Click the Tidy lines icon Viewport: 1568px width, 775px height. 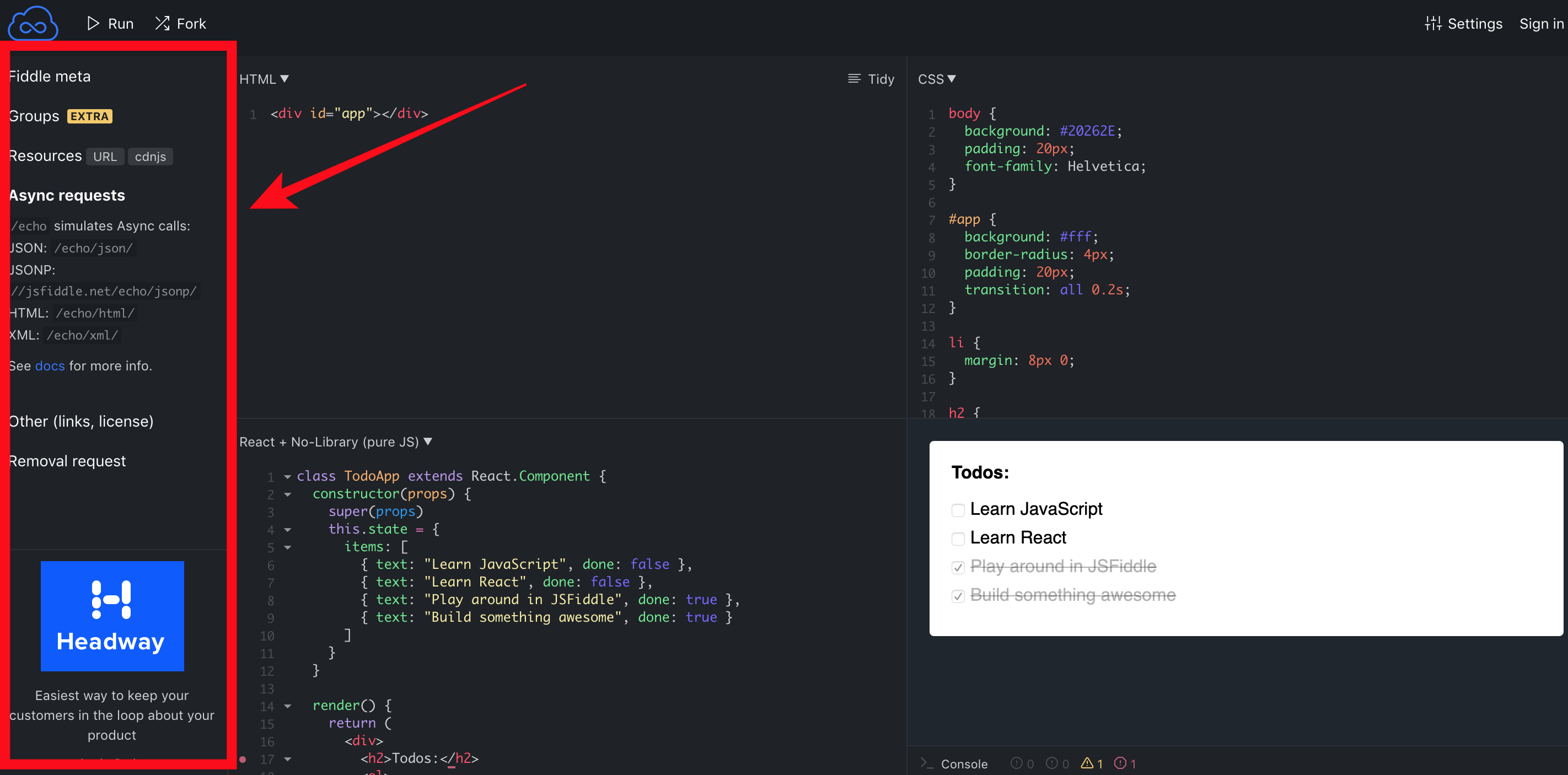click(854, 78)
